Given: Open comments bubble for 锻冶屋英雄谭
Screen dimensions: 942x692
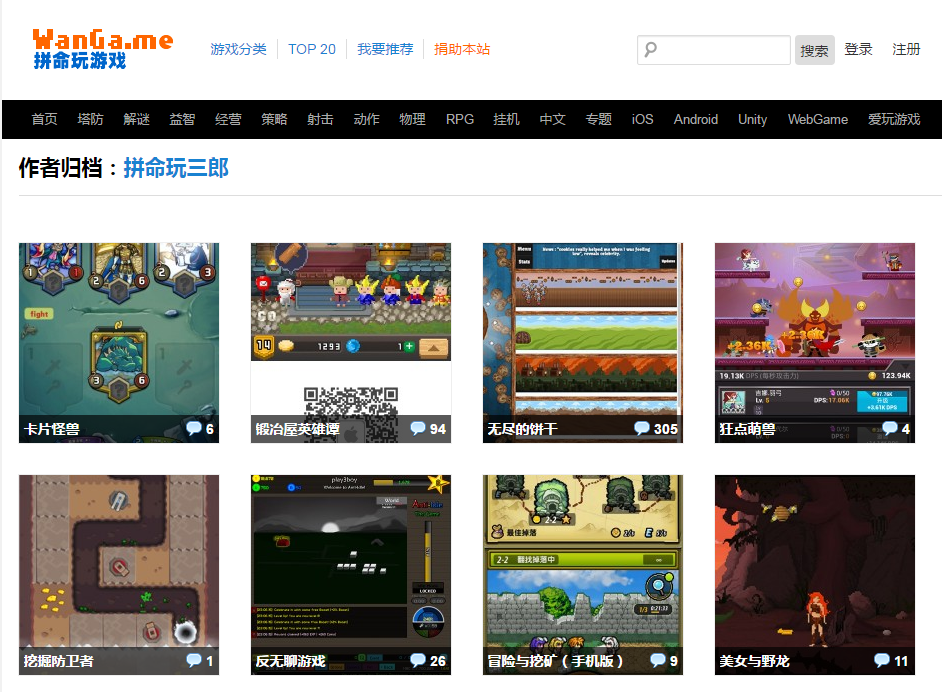Looking at the screenshot, I should [418, 429].
